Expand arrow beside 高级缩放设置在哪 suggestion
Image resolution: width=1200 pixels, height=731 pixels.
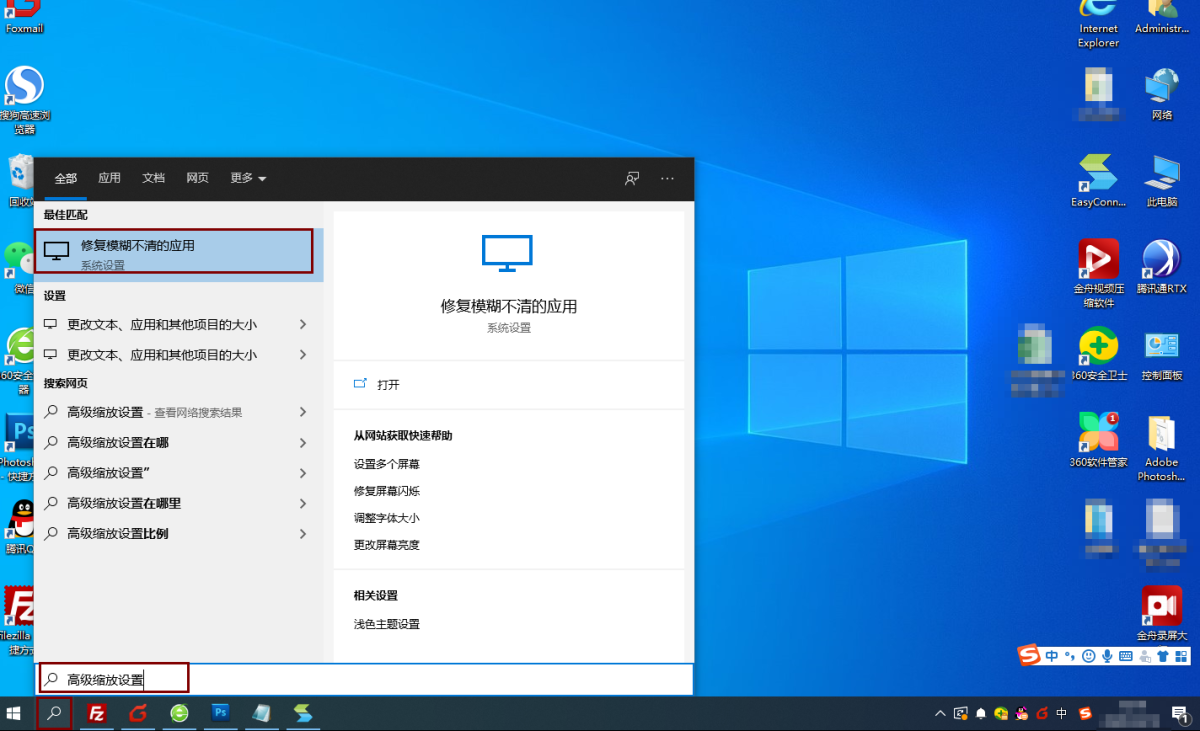(303, 442)
